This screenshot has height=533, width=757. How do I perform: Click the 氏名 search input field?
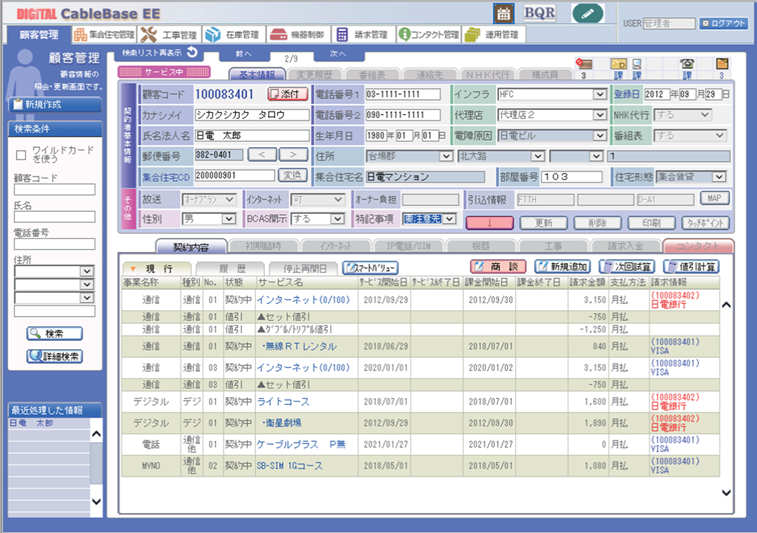coord(54,217)
